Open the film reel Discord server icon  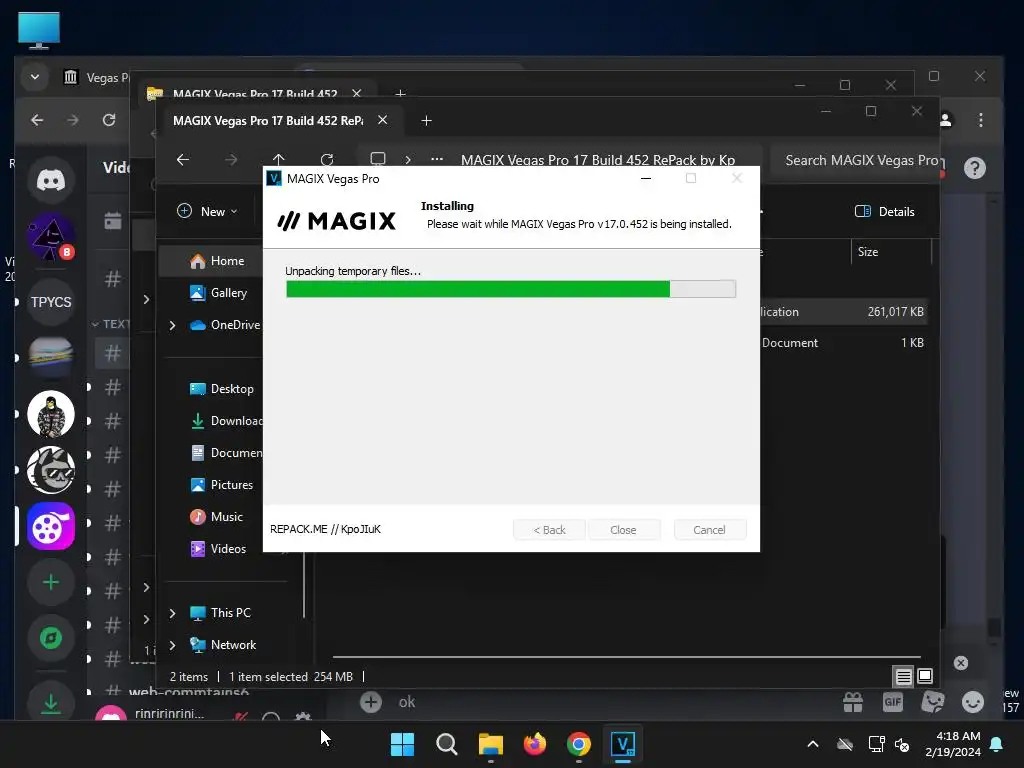pyautogui.click(x=50, y=526)
